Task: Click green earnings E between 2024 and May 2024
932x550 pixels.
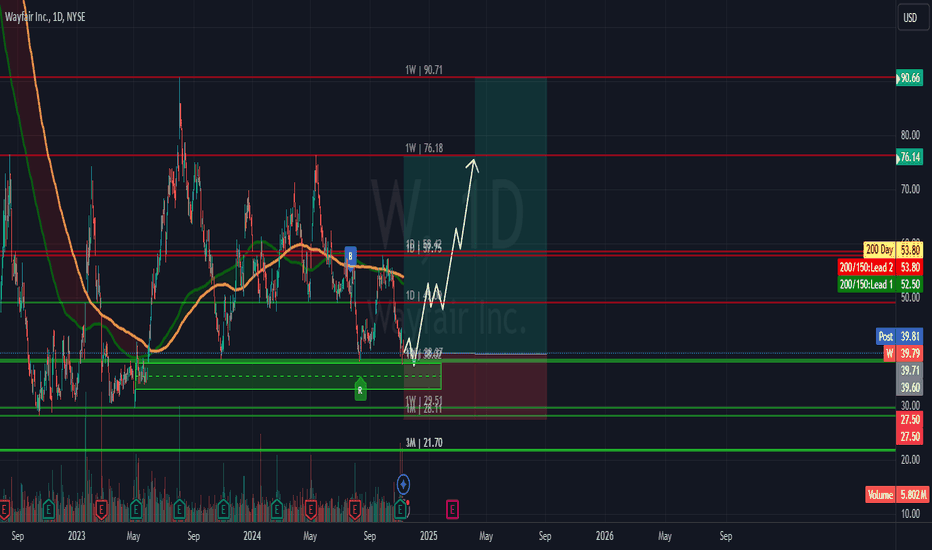Action: 276,510
